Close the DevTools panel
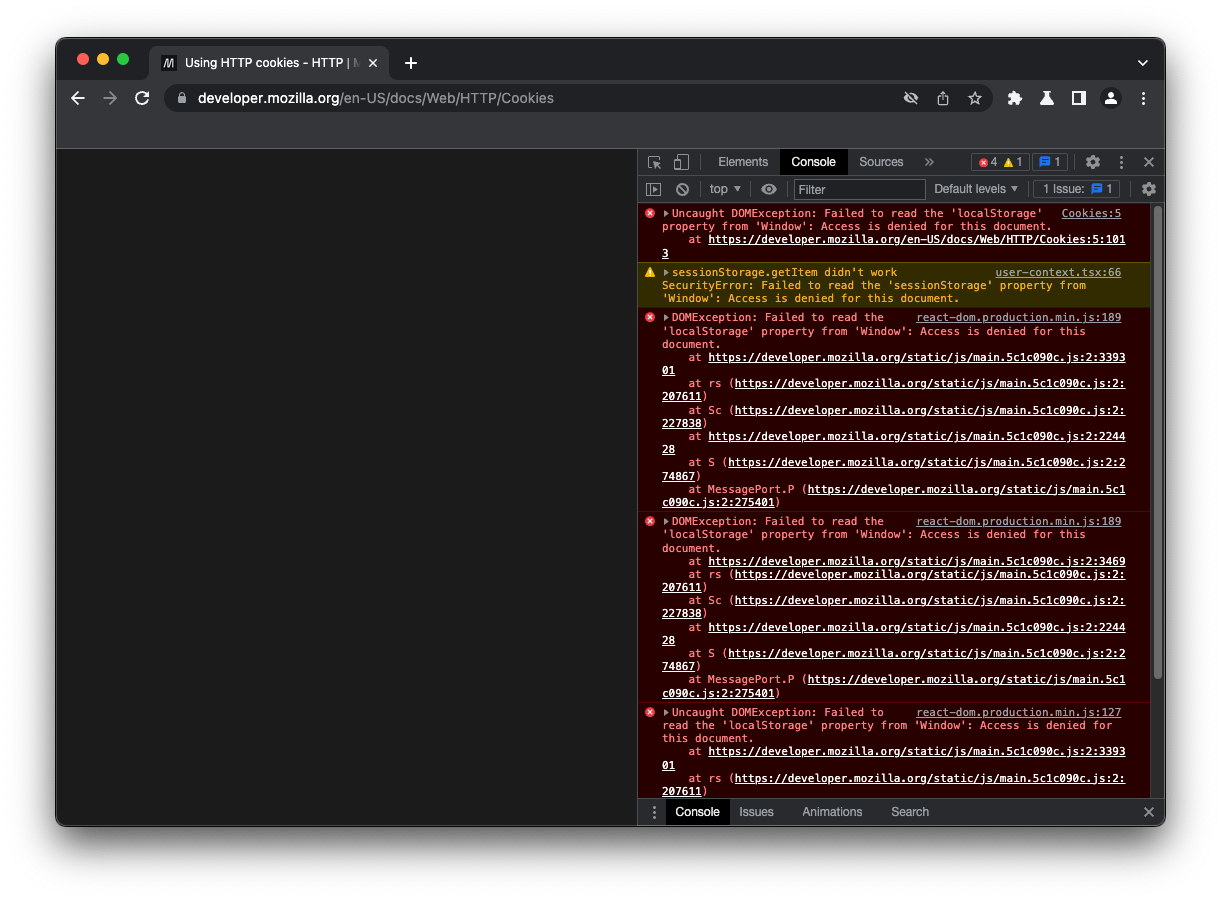Screen dimensions: 1221x900 click(1149, 162)
